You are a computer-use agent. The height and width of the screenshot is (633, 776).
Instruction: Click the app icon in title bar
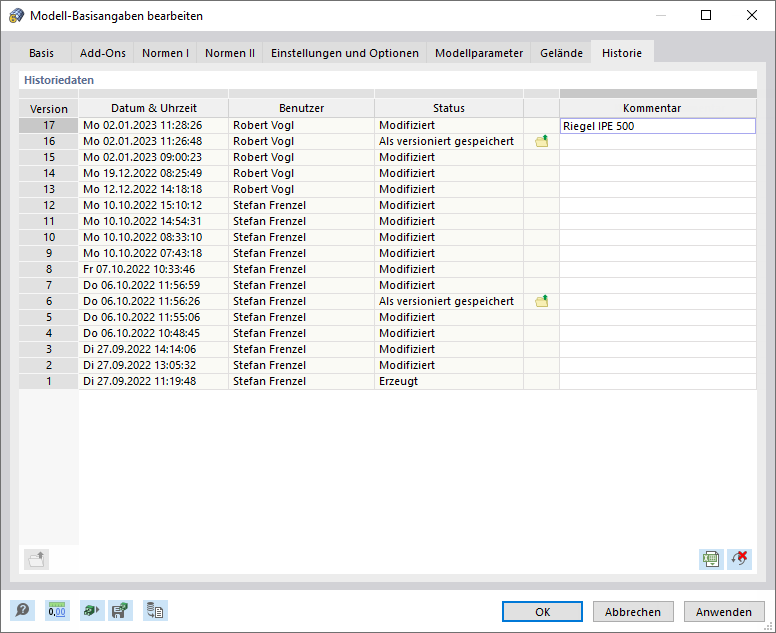[16, 16]
